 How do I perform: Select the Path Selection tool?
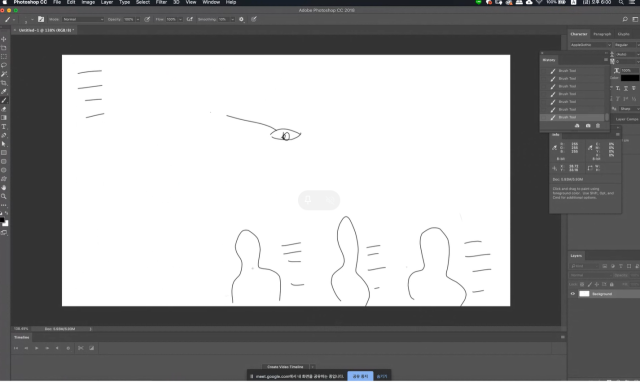click(x=4, y=144)
